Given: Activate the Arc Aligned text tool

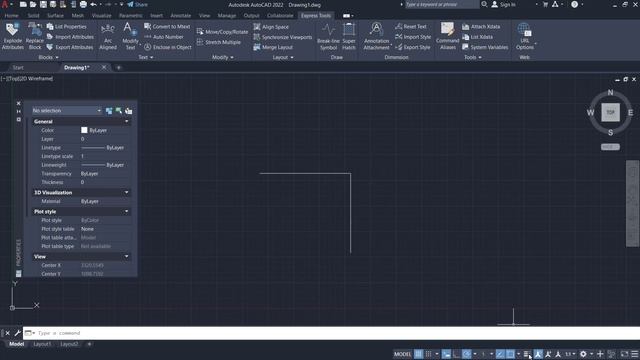Looking at the screenshot, I should click(108, 36).
